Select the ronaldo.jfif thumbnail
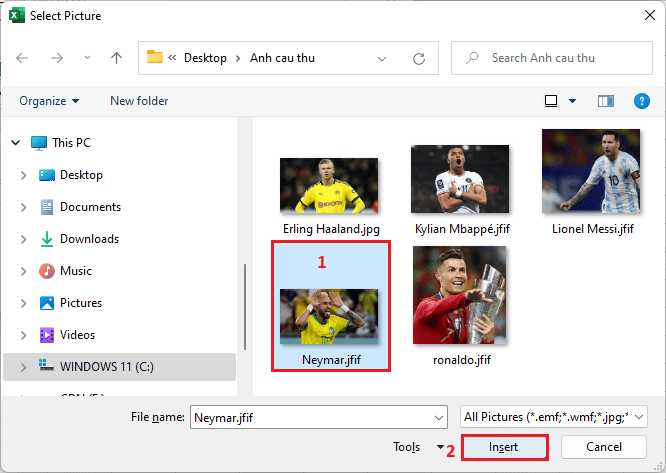The width and height of the screenshot is (666, 473). (x=460, y=295)
